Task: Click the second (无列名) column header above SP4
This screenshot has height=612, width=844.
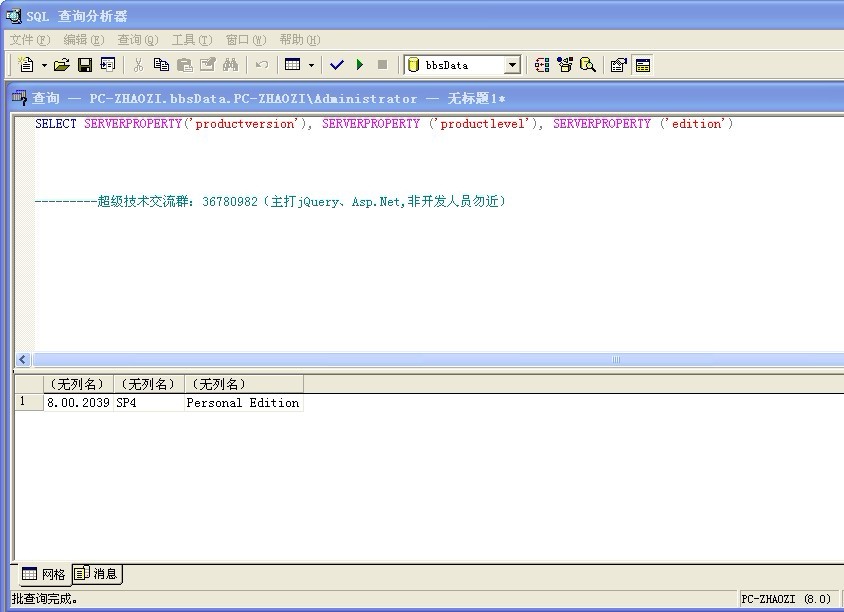Action: 149,384
